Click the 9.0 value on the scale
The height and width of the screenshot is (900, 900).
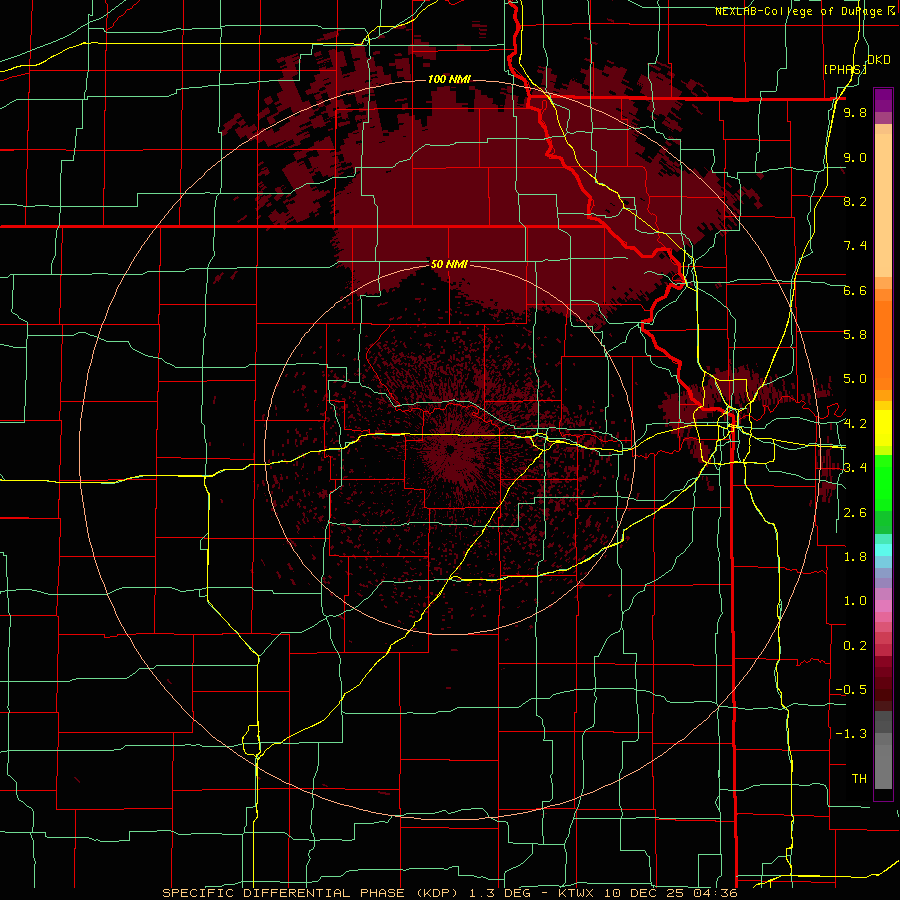pos(855,157)
